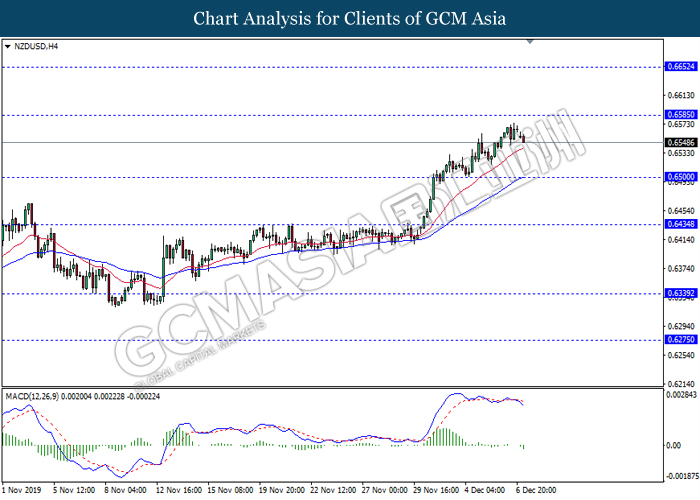This screenshot has height=500, width=700.
Task: Click the latest candlestick near 0.65486
Action: (524, 139)
